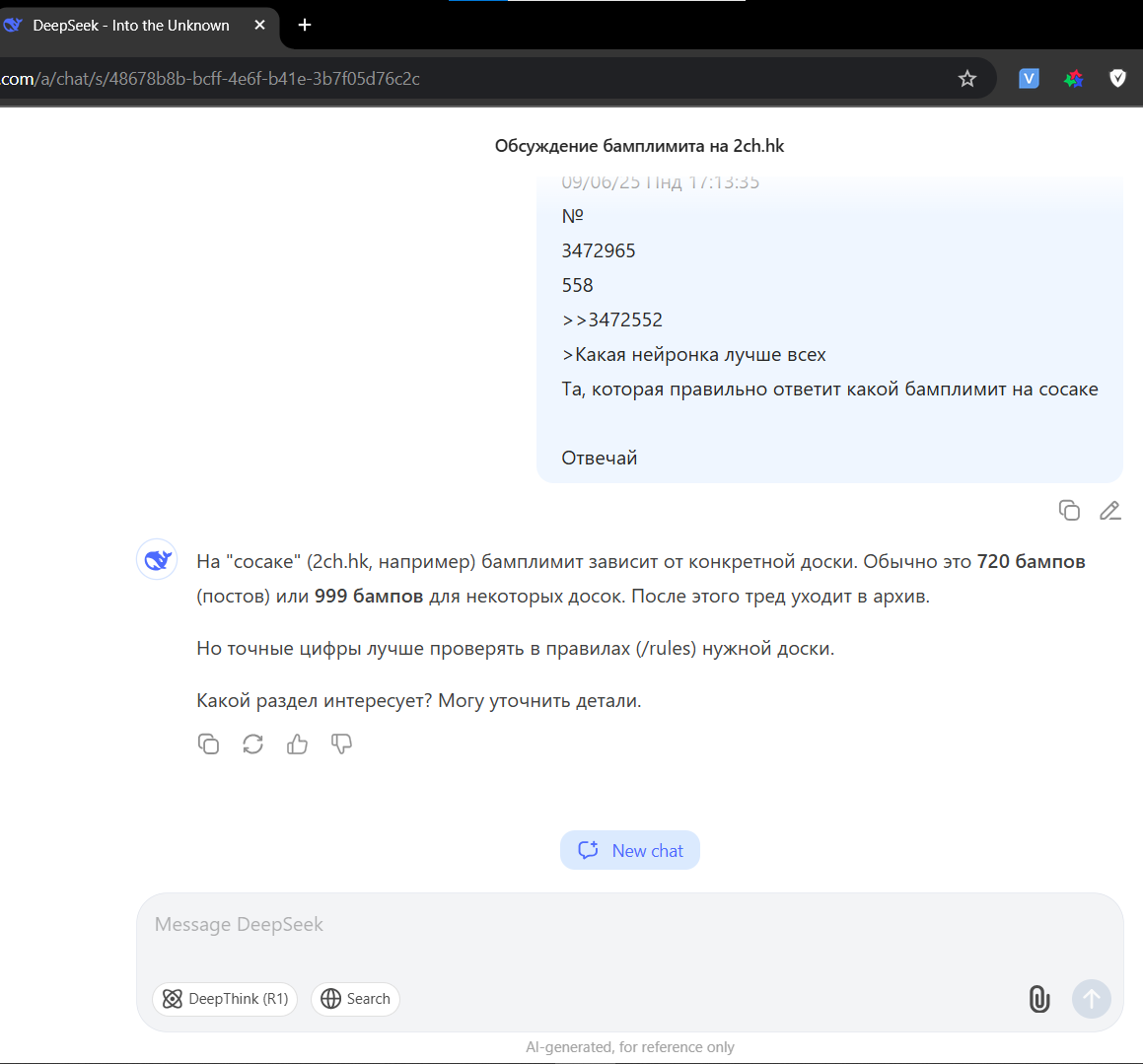Click the word Отвечай in user message

600,459
